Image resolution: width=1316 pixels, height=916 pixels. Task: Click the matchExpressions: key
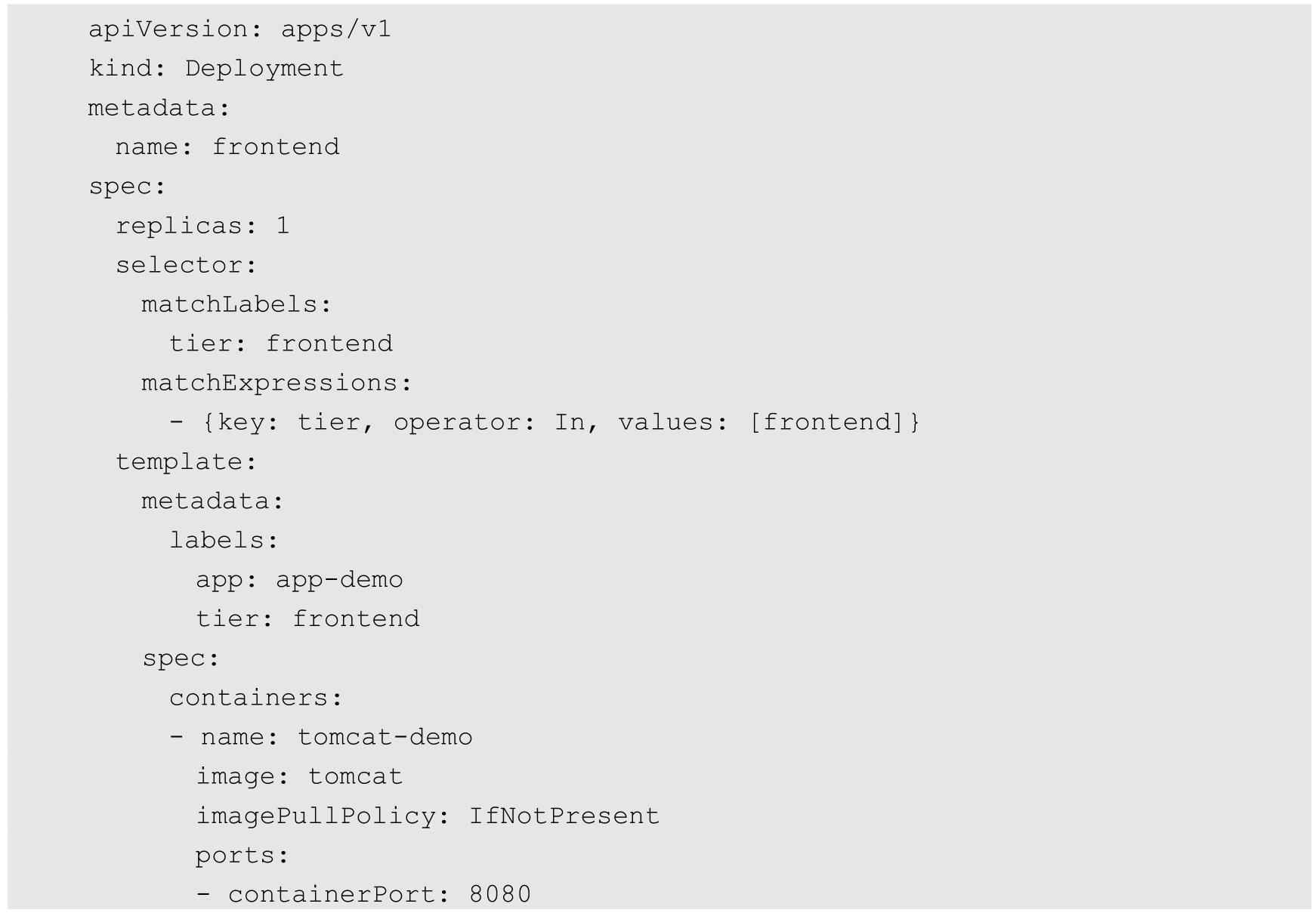pos(276,383)
